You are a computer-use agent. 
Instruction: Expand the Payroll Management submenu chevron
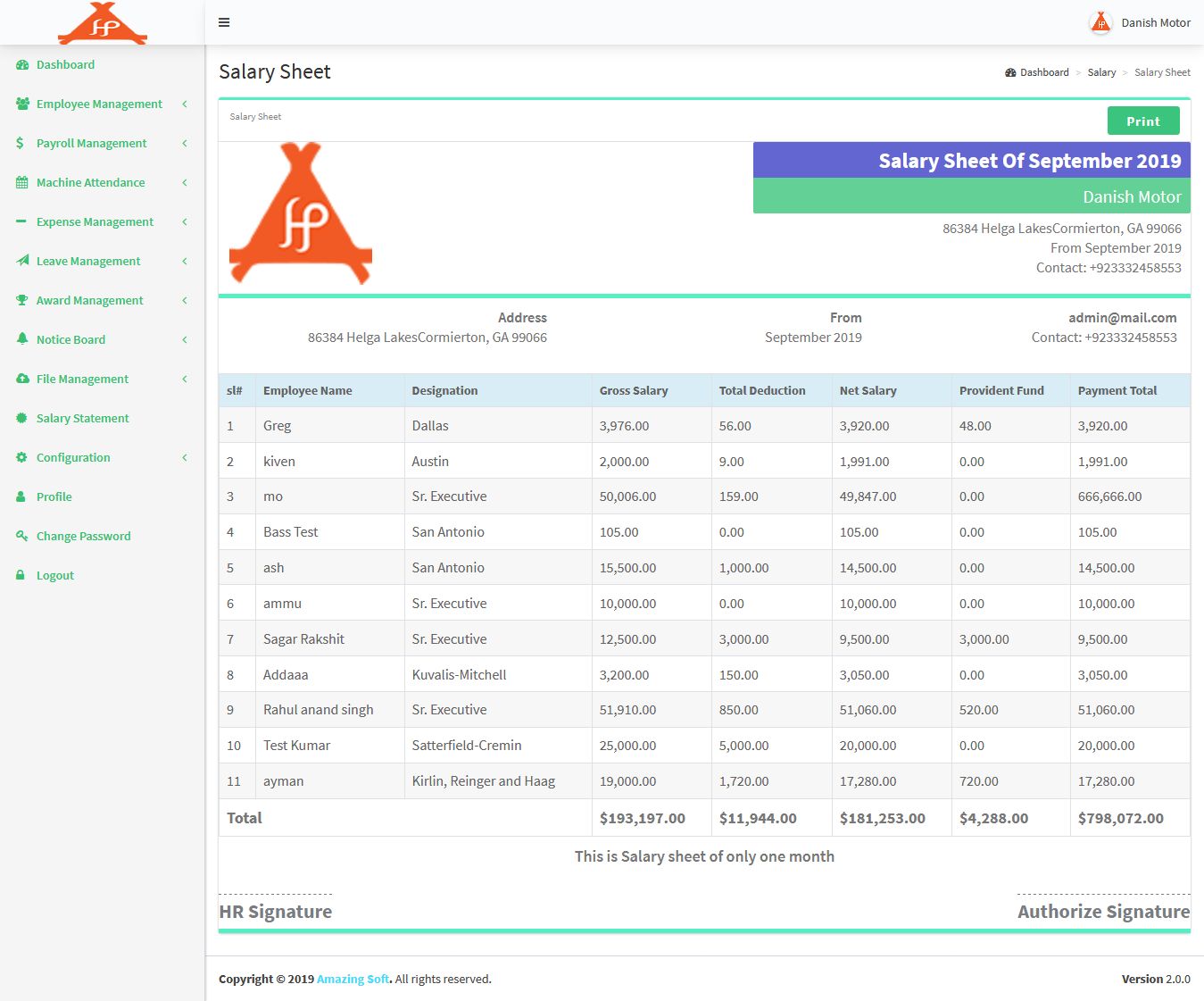(185, 143)
